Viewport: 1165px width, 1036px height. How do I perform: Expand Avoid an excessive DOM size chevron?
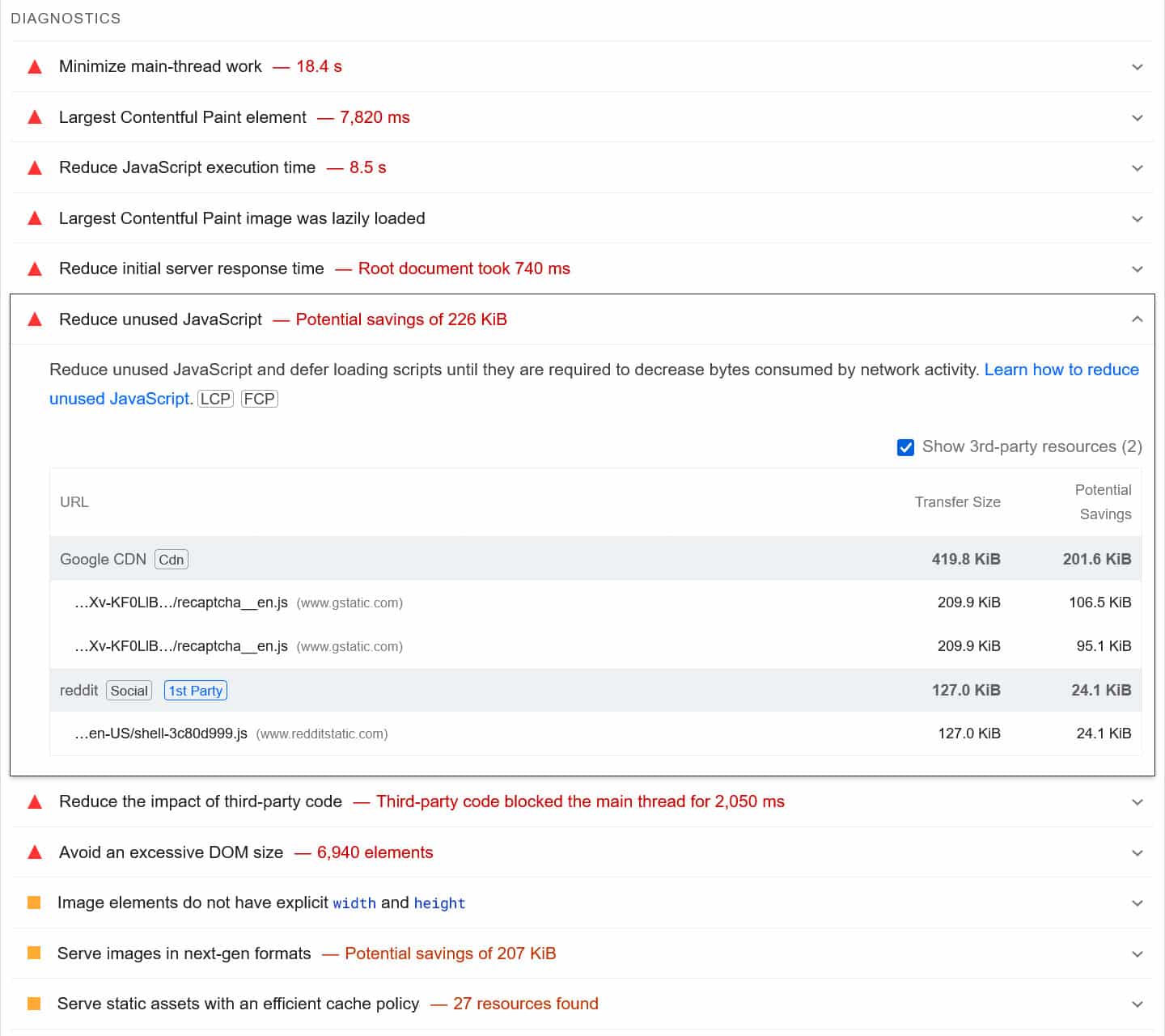coord(1137,852)
